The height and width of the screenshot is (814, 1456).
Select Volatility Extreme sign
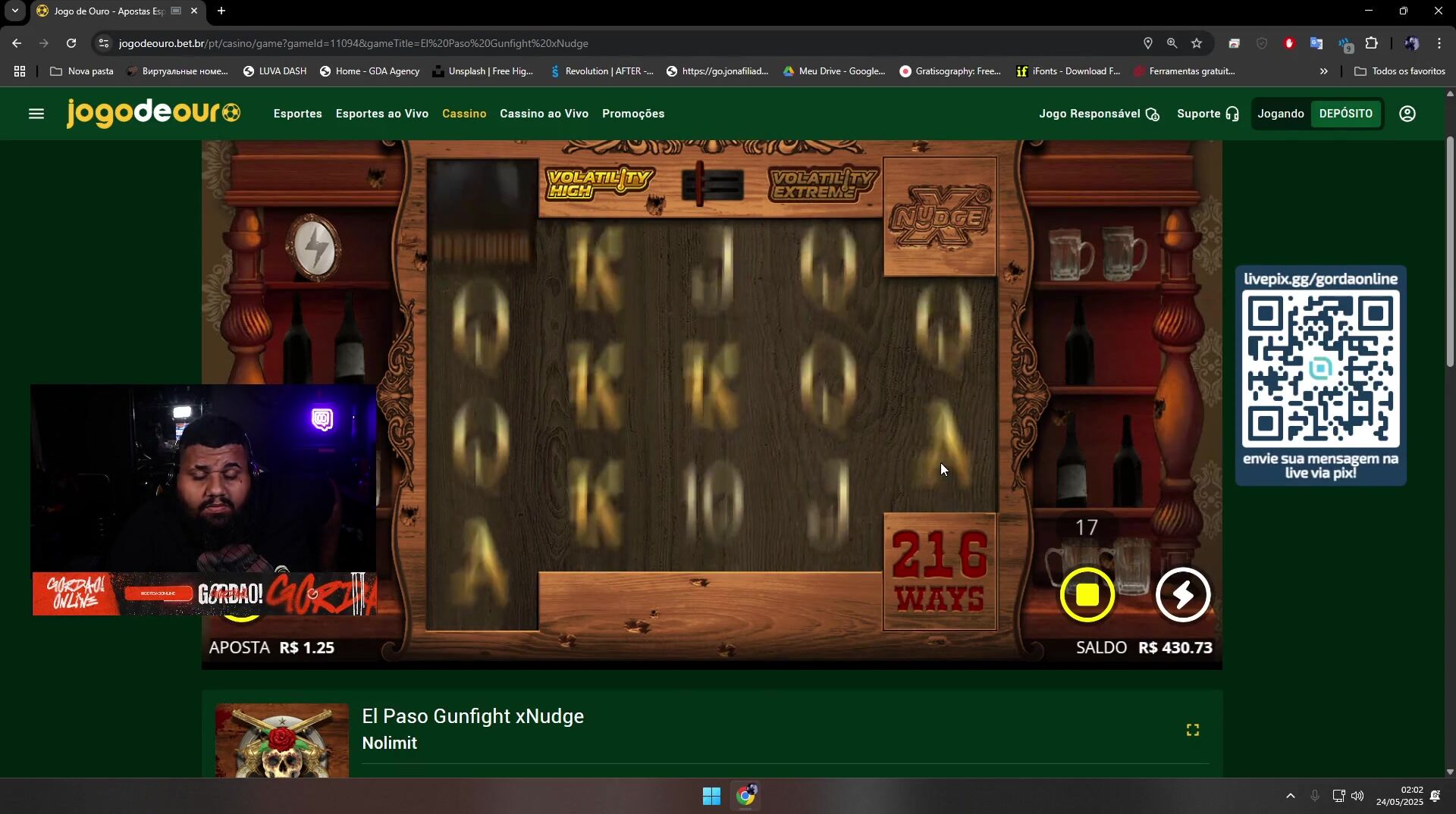(823, 183)
